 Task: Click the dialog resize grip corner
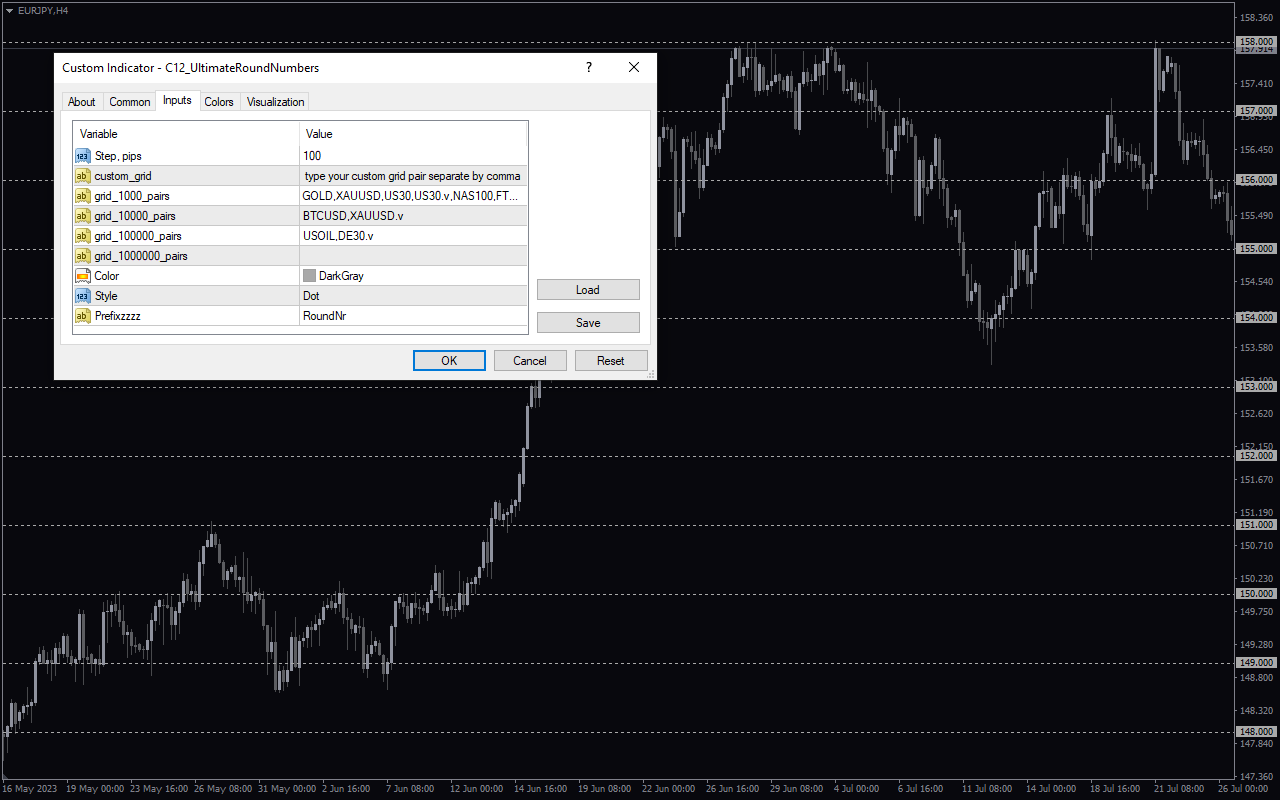[651, 375]
